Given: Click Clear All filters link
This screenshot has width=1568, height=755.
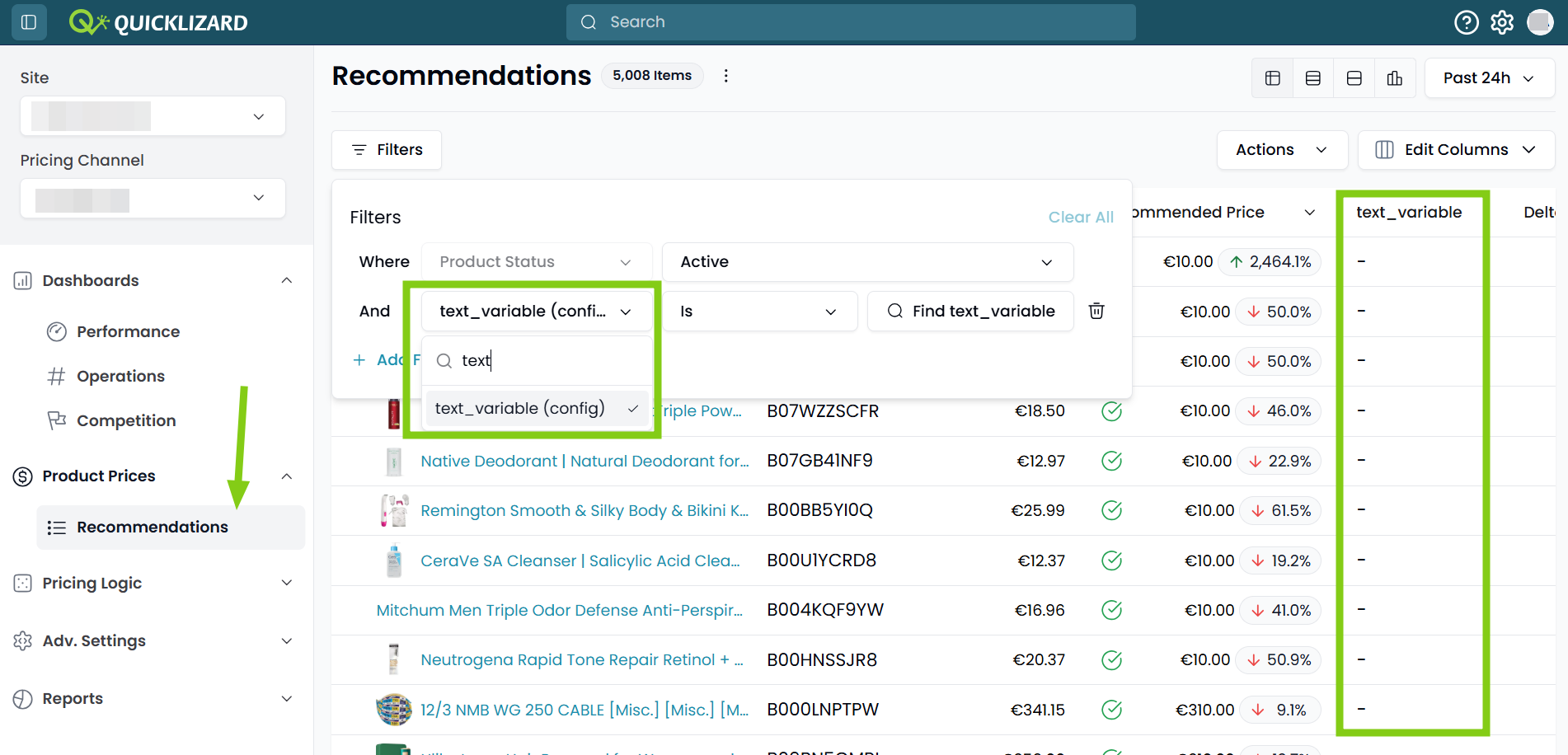Looking at the screenshot, I should tap(1081, 218).
